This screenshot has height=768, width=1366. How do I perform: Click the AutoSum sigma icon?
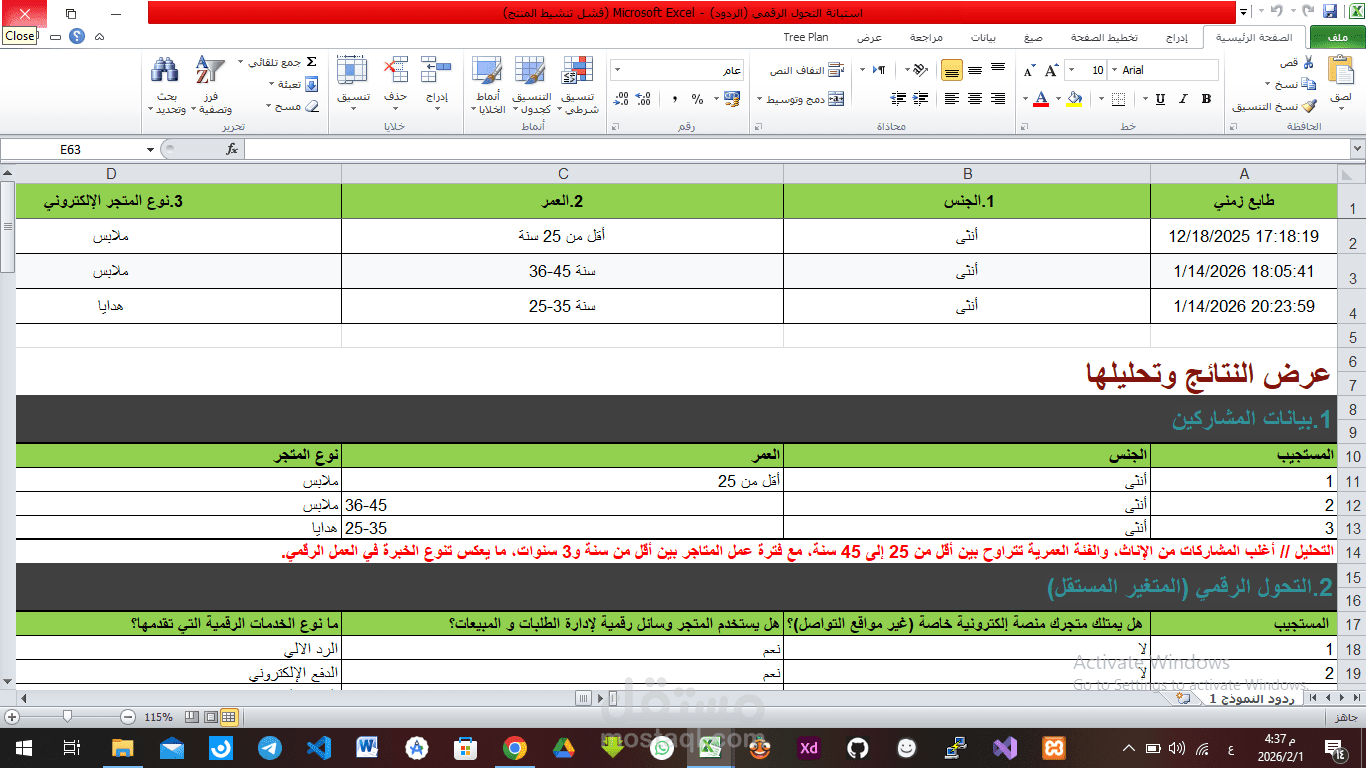311,62
